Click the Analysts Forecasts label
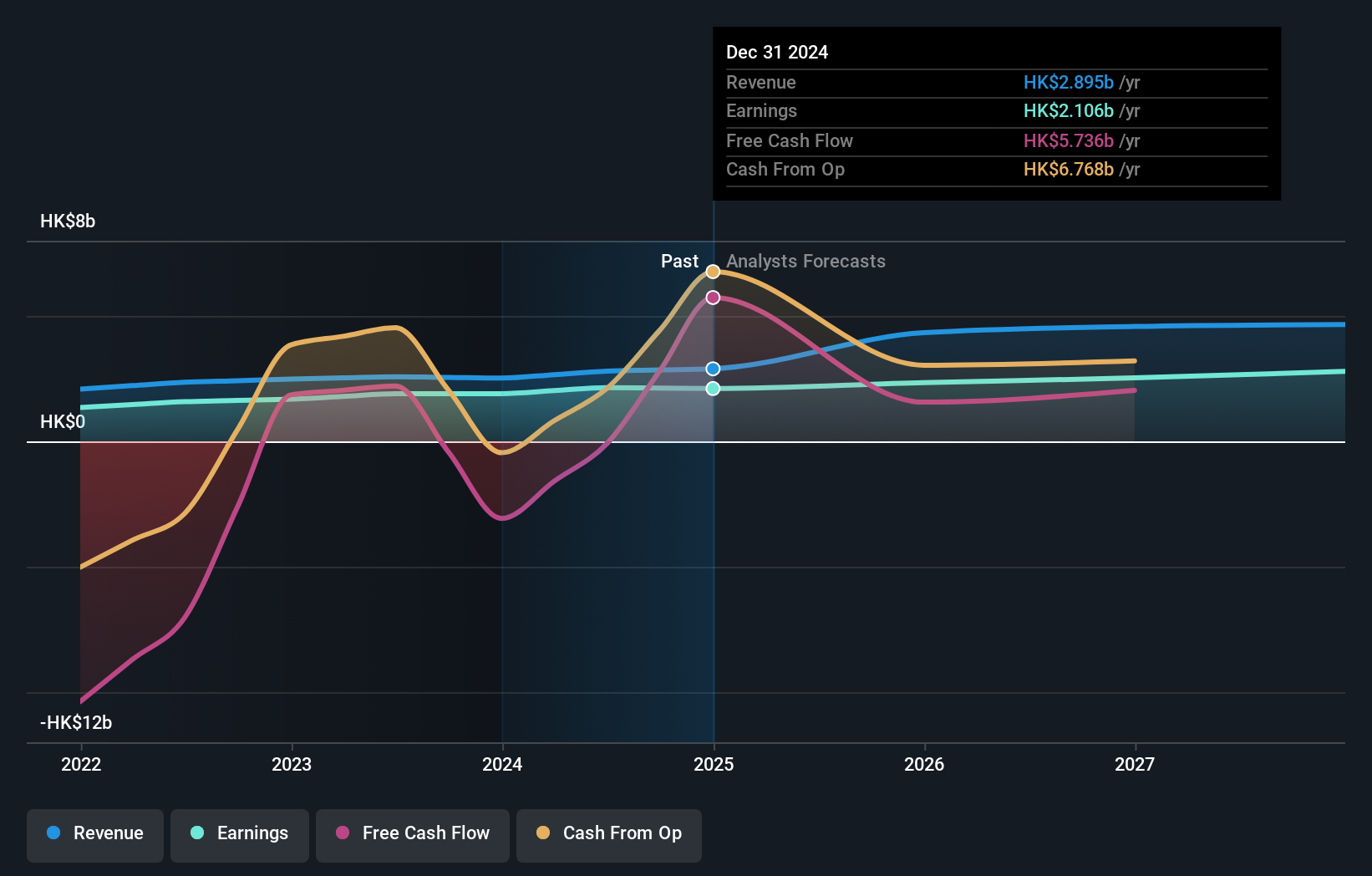Viewport: 1372px width, 876px height. tap(805, 262)
